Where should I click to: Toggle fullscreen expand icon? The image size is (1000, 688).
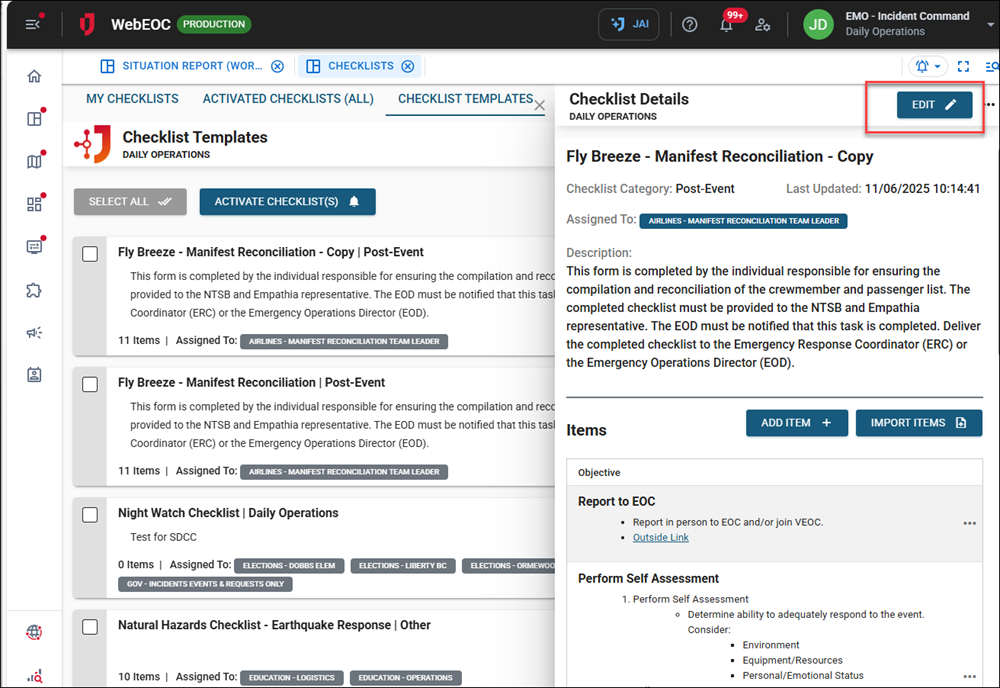[x=964, y=67]
